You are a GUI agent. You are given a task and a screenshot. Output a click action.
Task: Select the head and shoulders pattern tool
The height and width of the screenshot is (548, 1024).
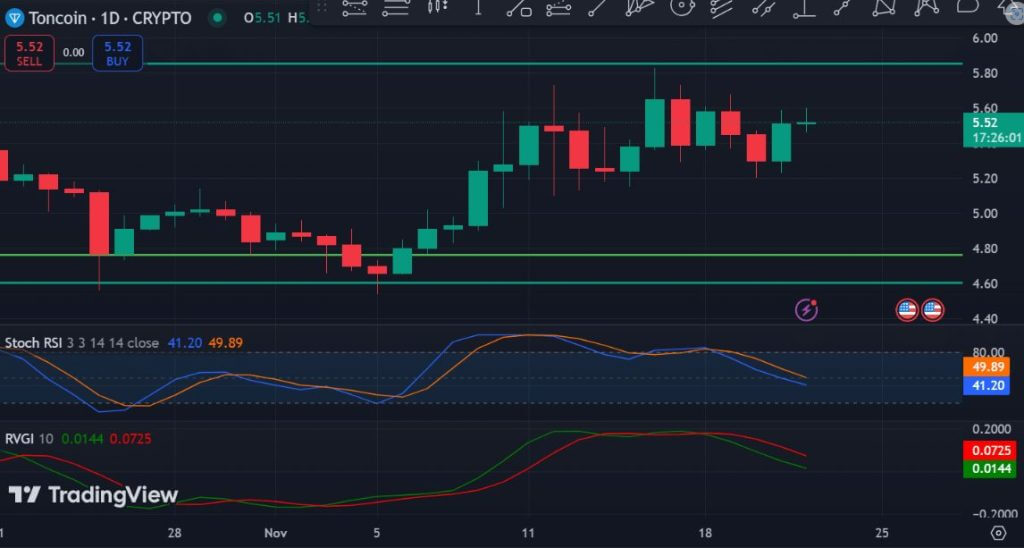click(926, 7)
